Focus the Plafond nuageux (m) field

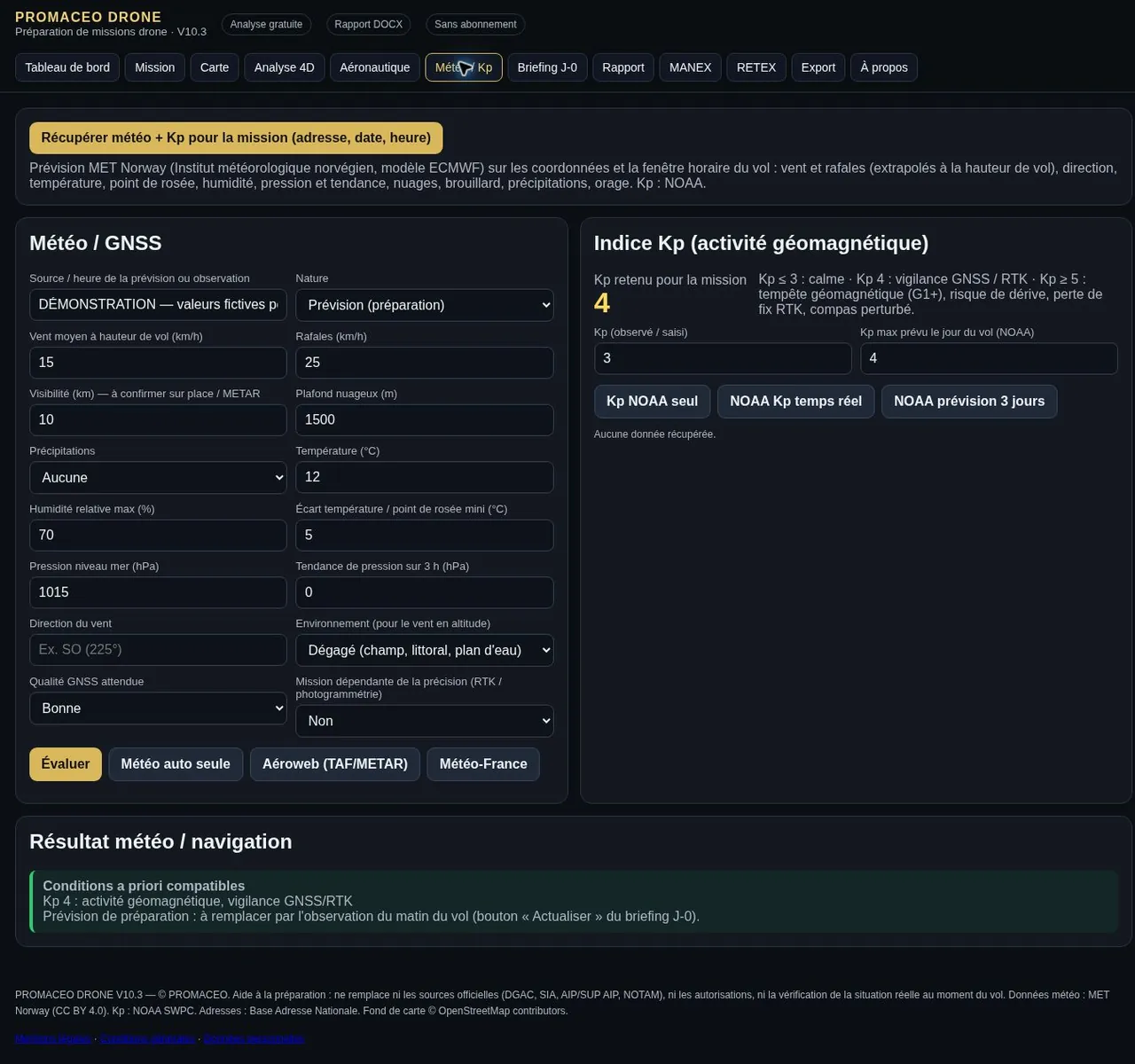(425, 420)
